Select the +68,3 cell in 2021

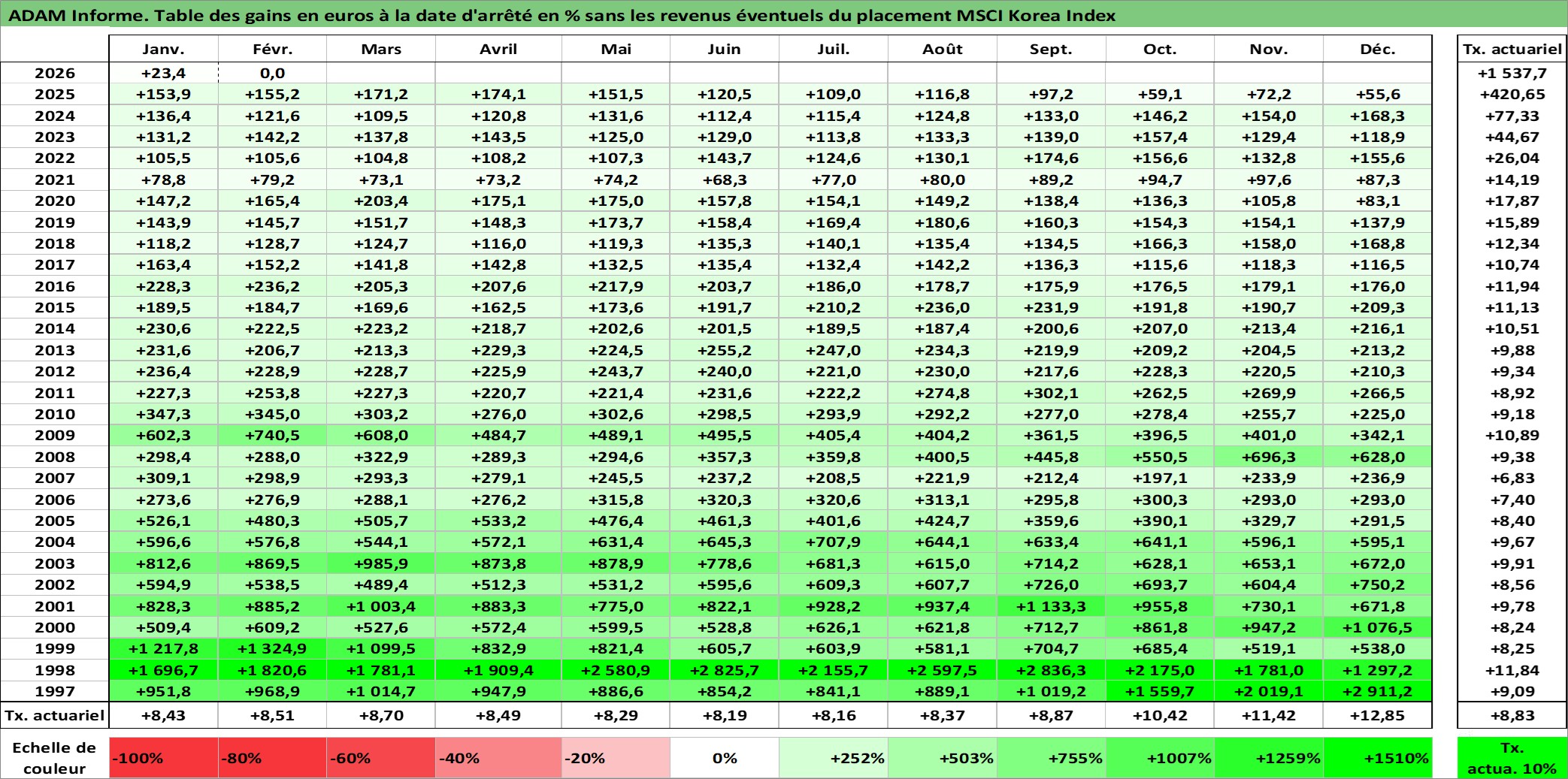pyautogui.click(x=725, y=180)
